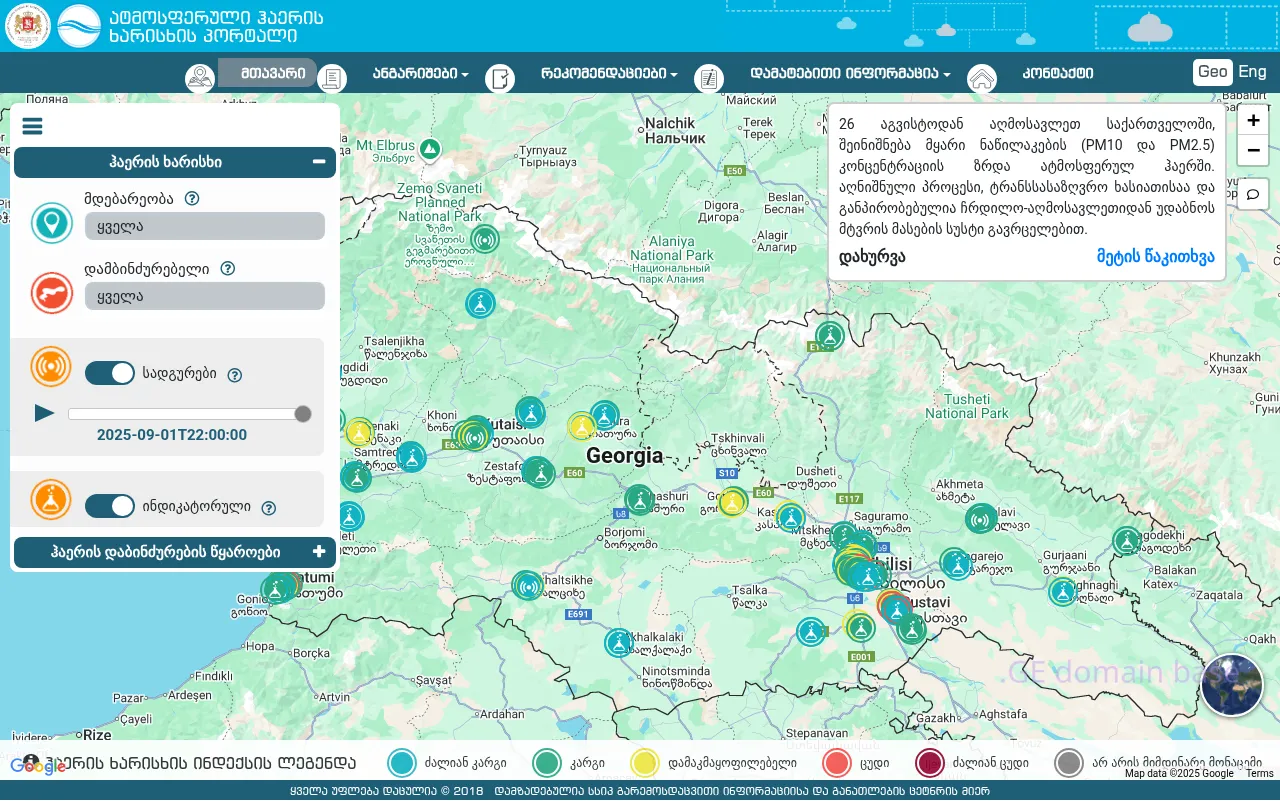Image resolution: width=1280 pixels, height=801 pixels.
Task: Click the მეტის წაკითხვა read more link
Action: 1155,257
